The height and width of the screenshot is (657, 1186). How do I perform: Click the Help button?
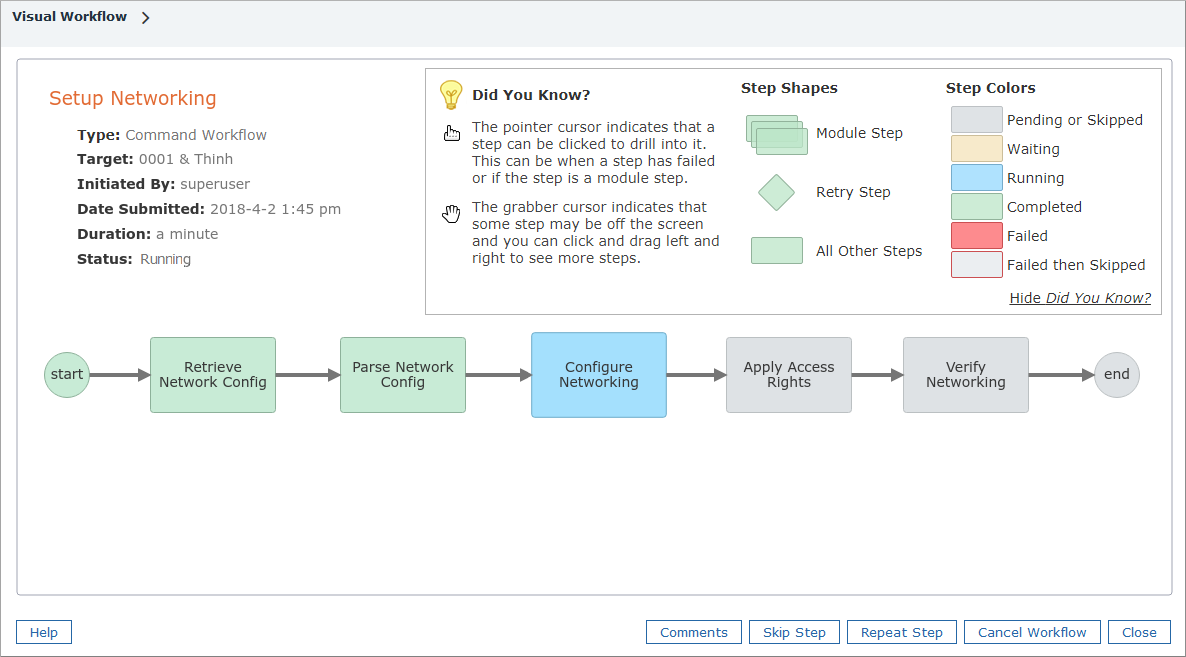[44, 632]
